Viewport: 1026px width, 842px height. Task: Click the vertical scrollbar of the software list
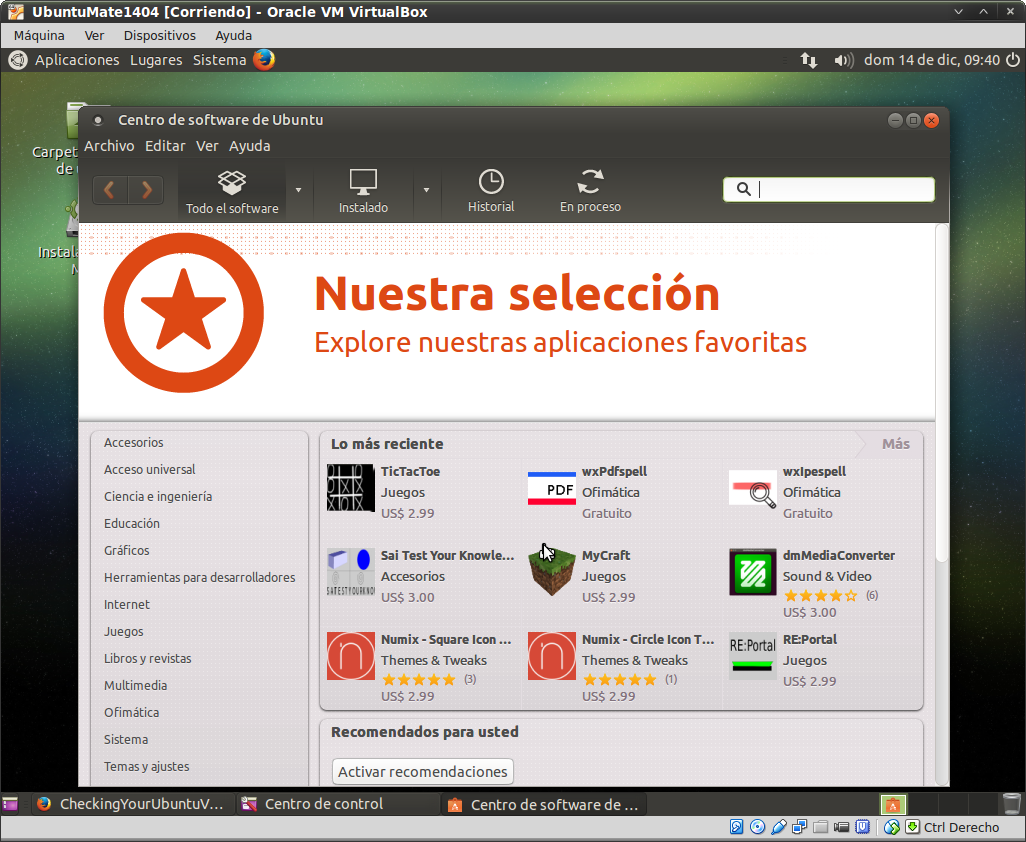pyautogui.click(x=941, y=400)
